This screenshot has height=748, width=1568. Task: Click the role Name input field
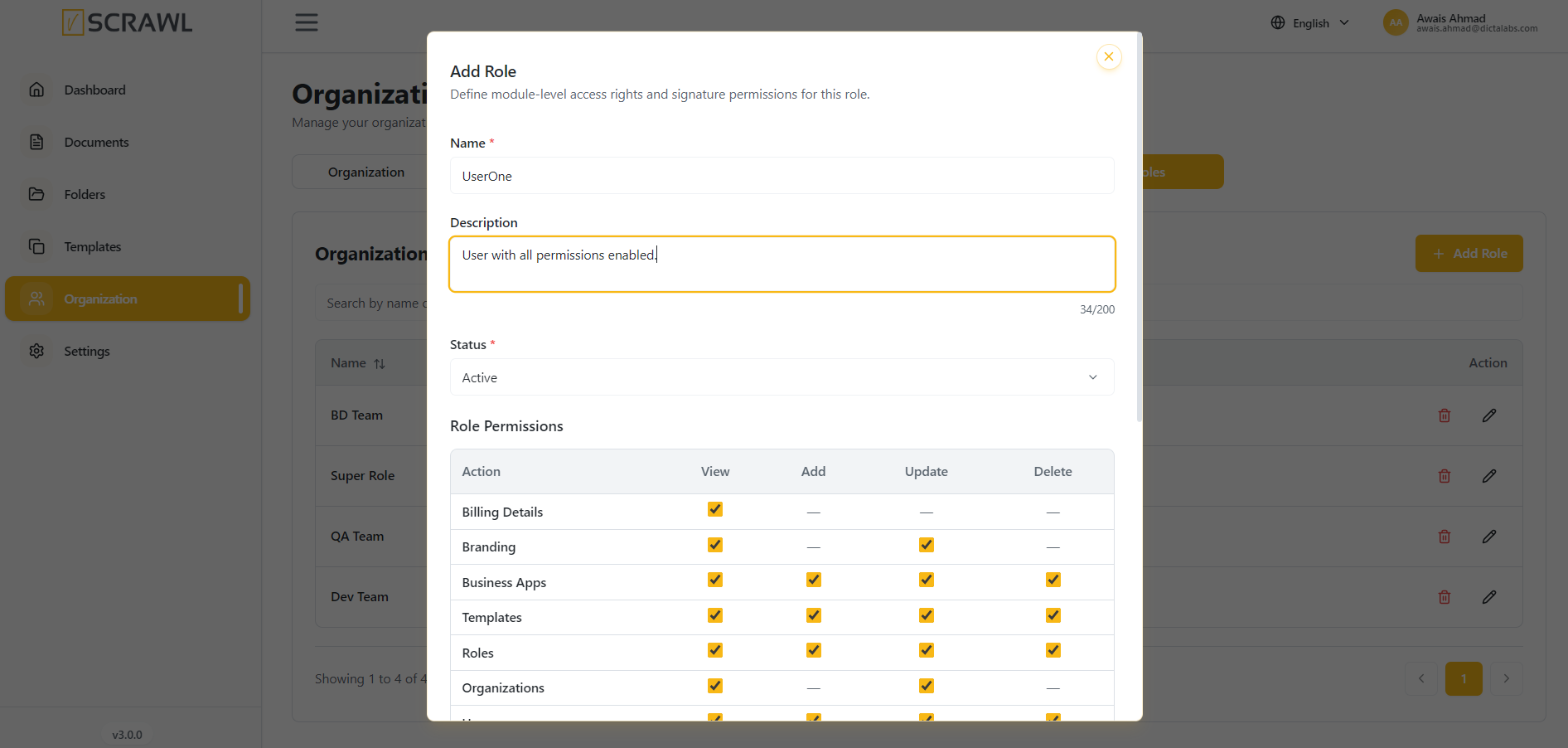pos(782,176)
